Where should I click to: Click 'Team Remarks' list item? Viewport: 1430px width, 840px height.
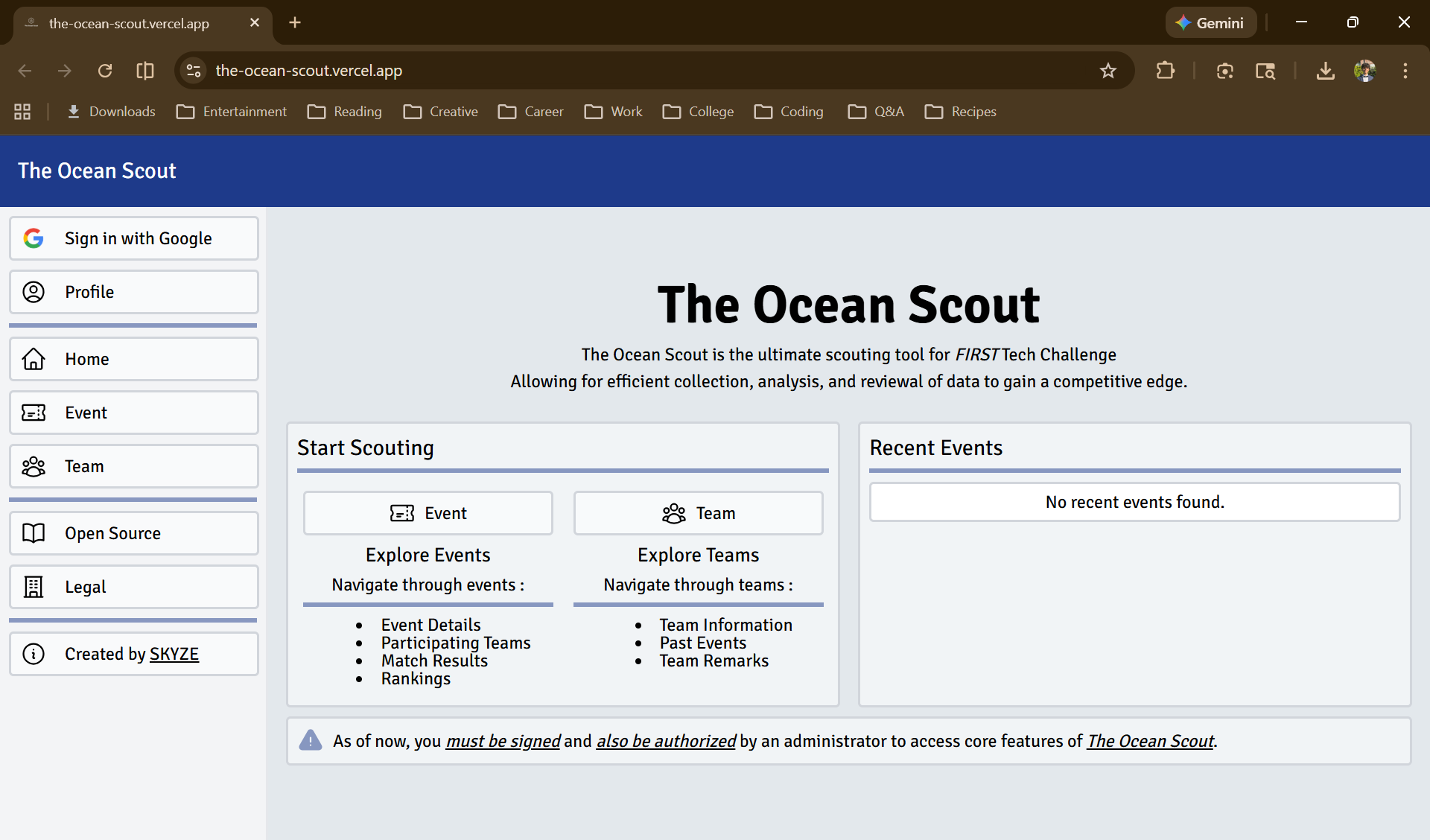click(714, 661)
